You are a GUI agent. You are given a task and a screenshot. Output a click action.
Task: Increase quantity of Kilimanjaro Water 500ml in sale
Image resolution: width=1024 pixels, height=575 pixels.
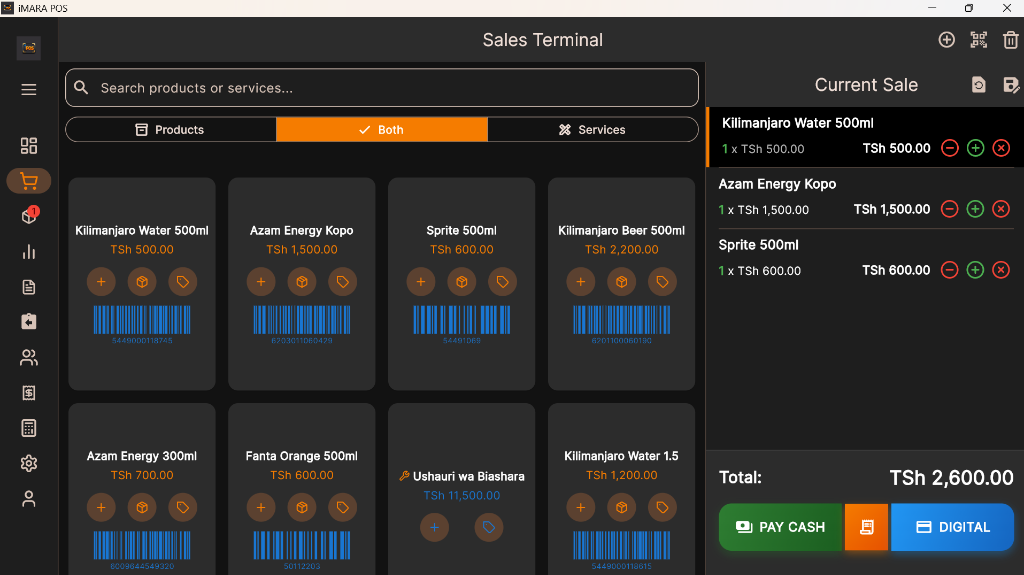[975, 148]
